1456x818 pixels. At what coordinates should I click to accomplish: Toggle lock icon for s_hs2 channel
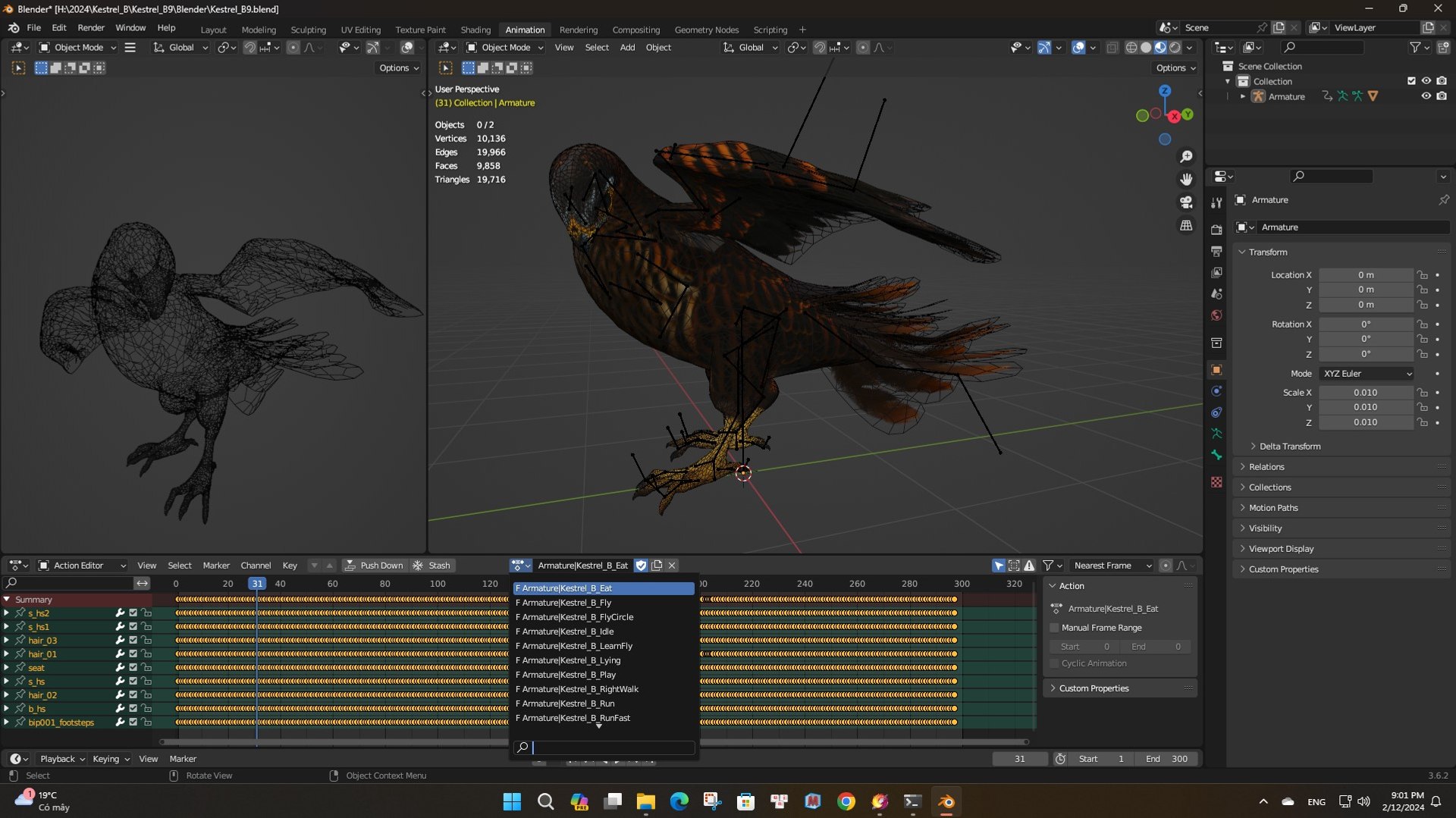tap(146, 613)
